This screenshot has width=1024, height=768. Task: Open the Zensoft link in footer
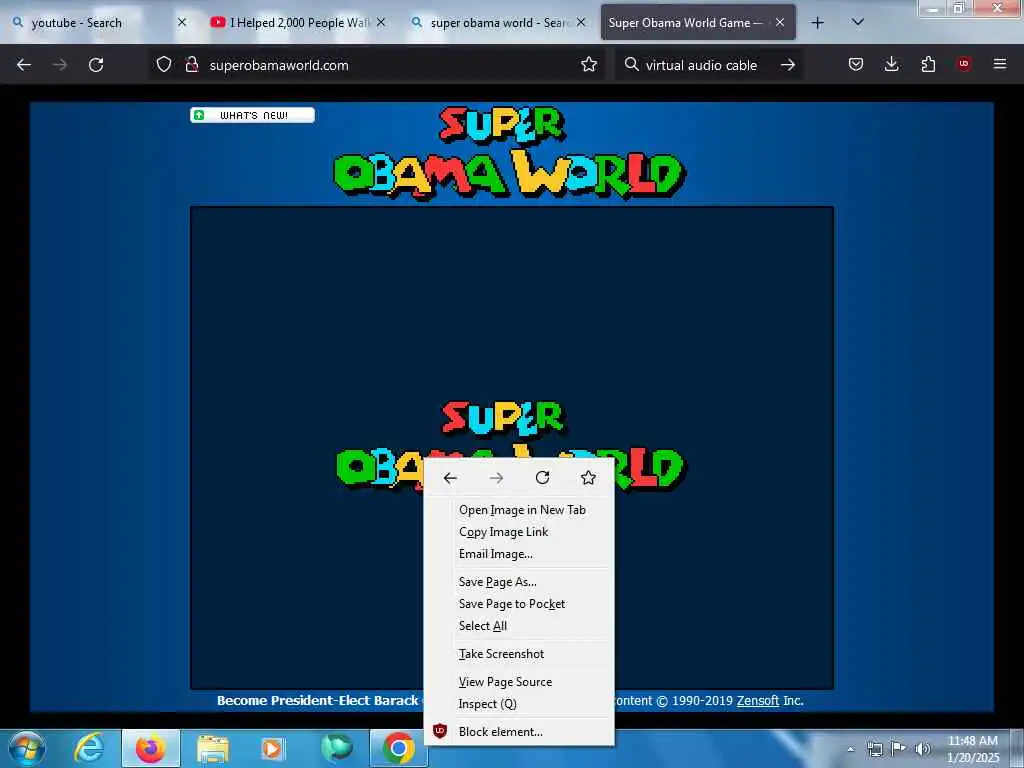click(758, 701)
